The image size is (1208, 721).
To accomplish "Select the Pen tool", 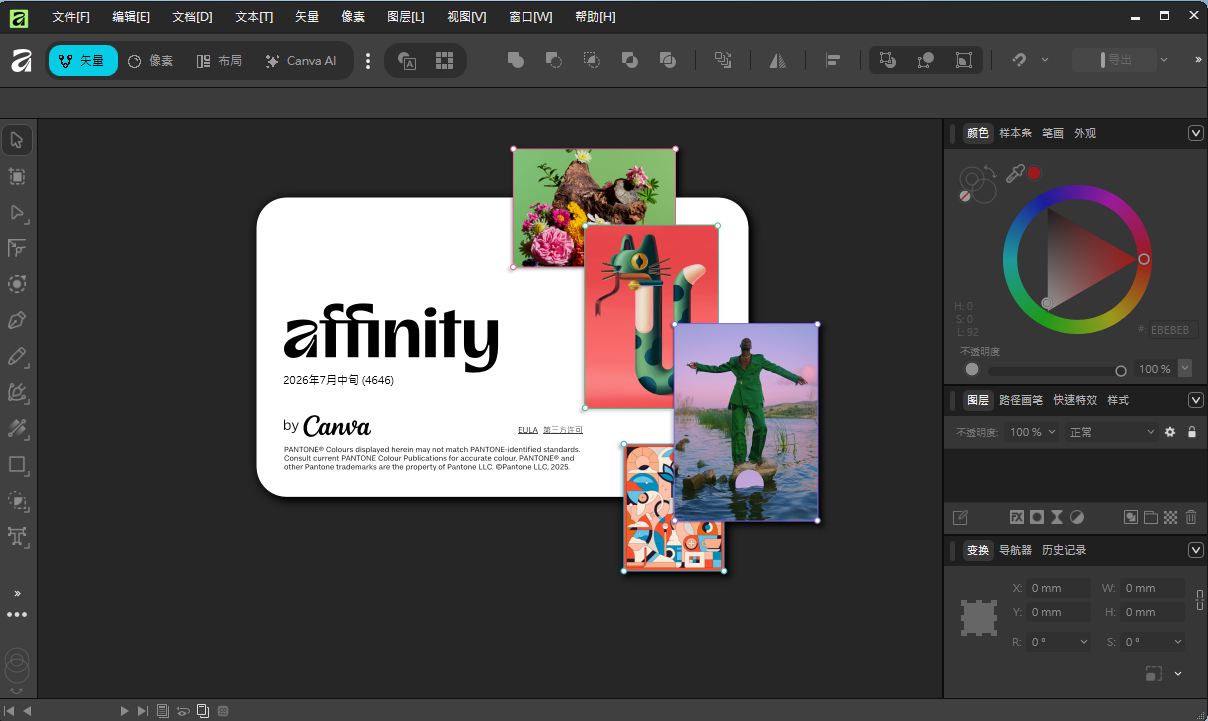I will coord(17,320).
